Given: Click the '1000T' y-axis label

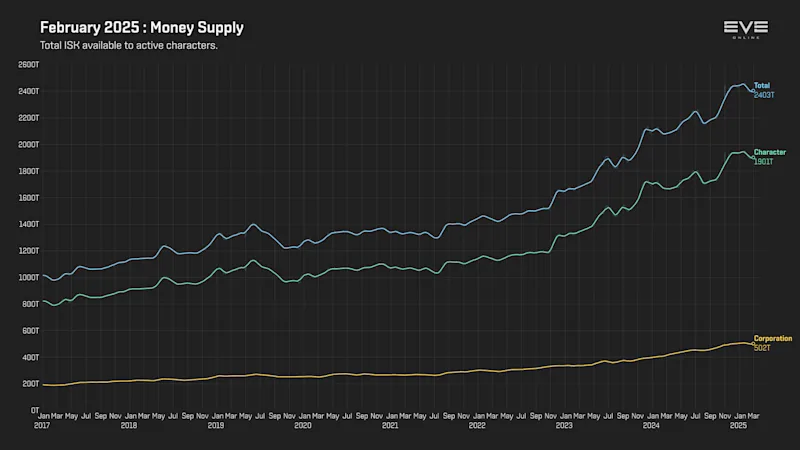Looking at the screenshot, I should click(29, 278).
